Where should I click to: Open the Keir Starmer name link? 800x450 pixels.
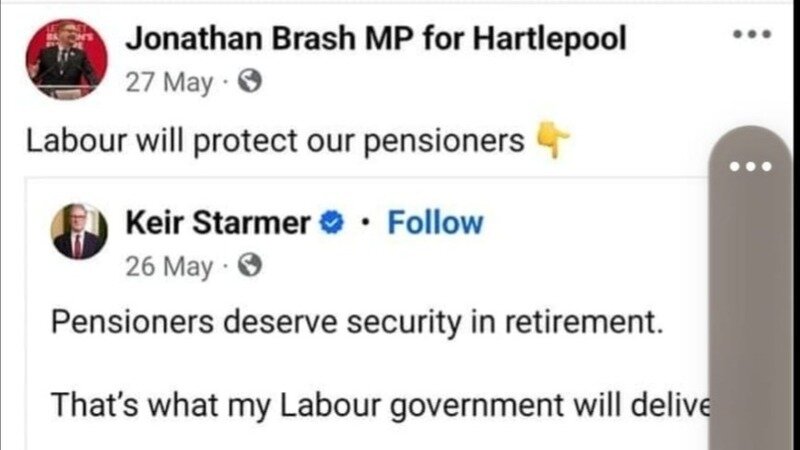coord(217,222)
